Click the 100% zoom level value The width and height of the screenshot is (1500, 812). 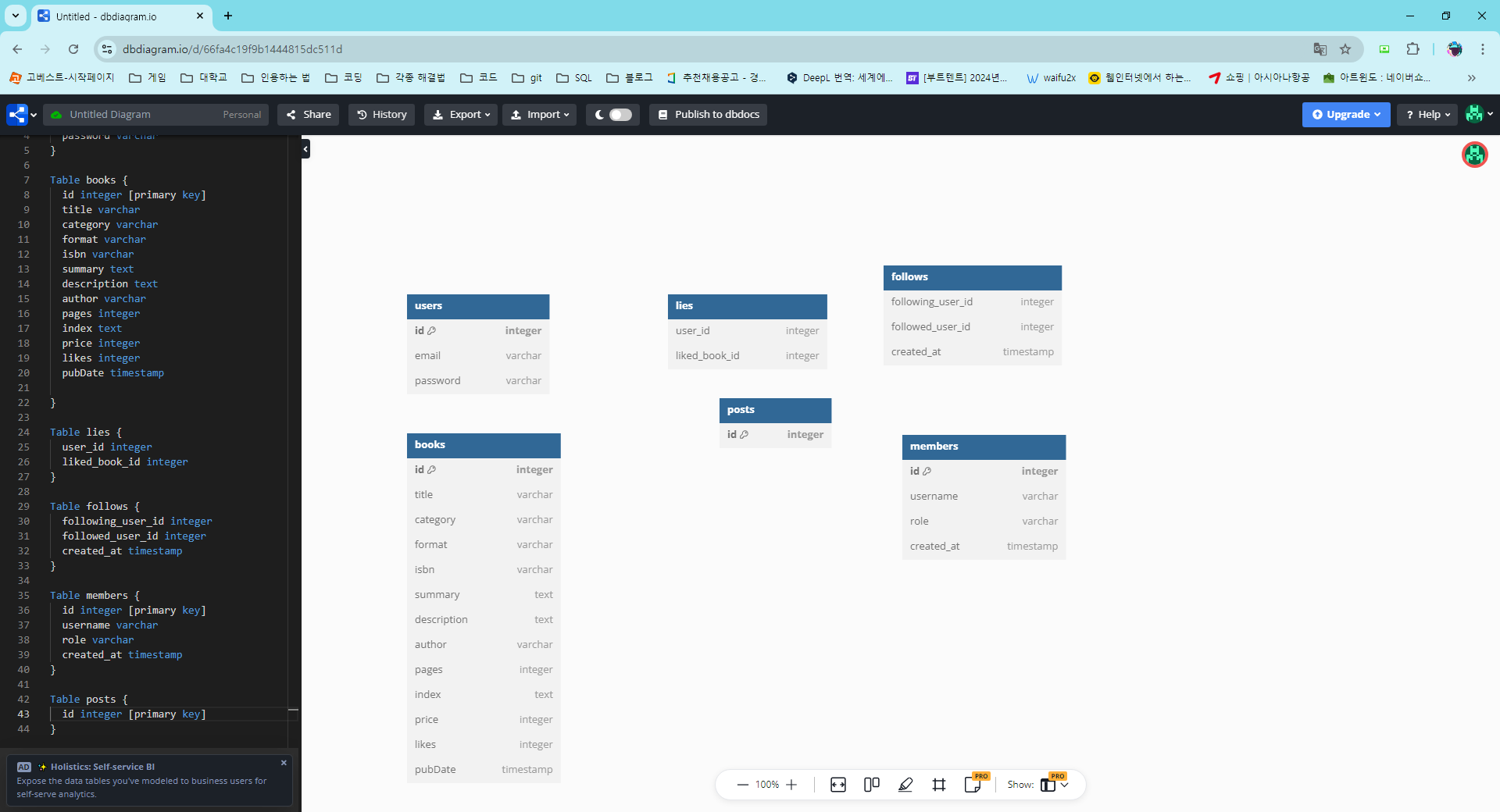(x=766, y=785)
